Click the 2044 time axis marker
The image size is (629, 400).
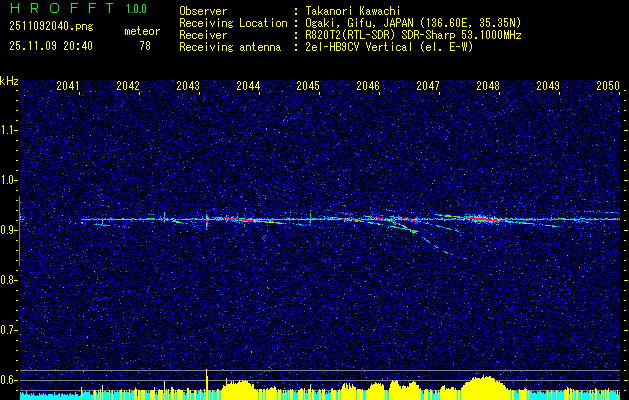(x=248, y=86)
